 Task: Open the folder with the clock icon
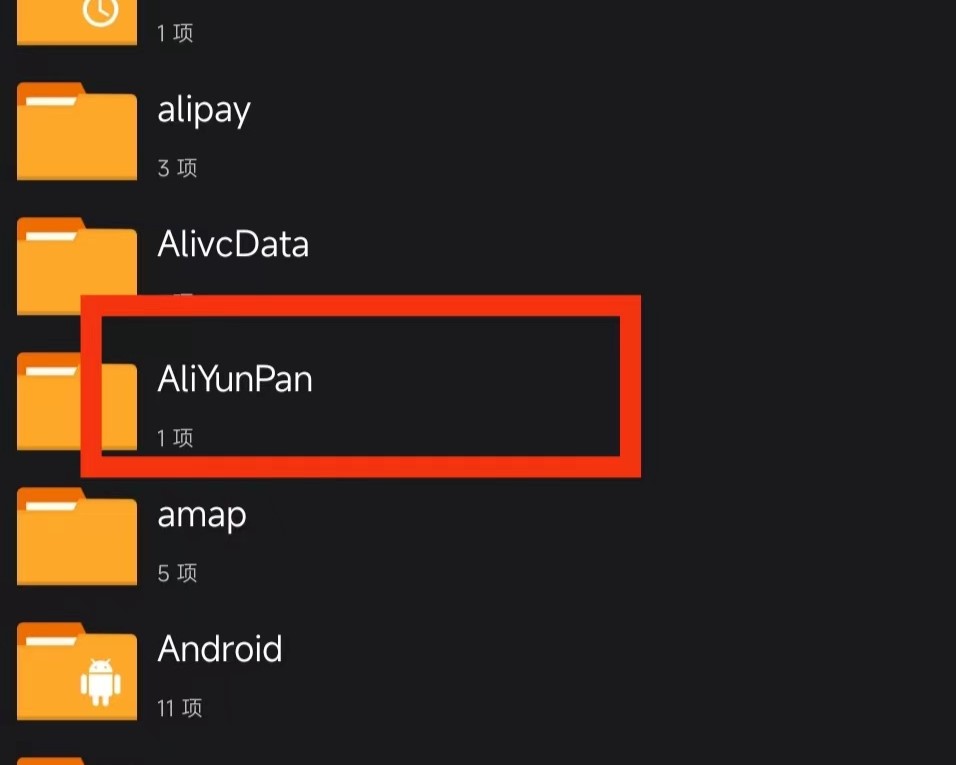pyautogui.click(x=77, y=22)
